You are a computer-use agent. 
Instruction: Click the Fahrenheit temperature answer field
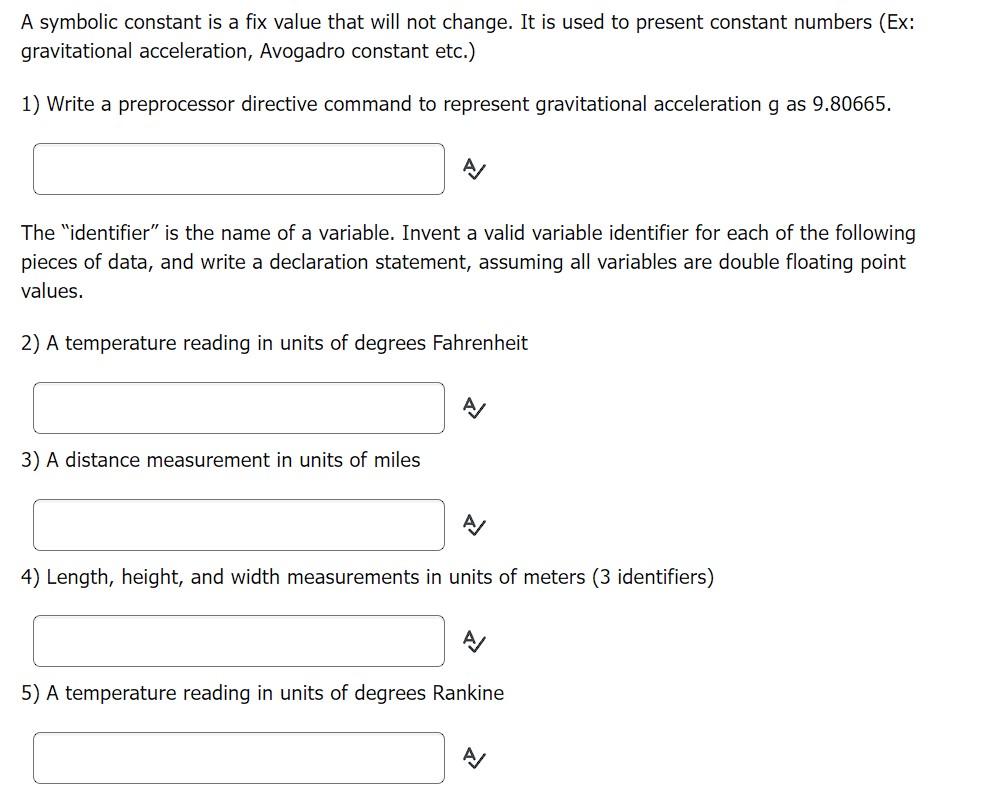pos(239,407)
